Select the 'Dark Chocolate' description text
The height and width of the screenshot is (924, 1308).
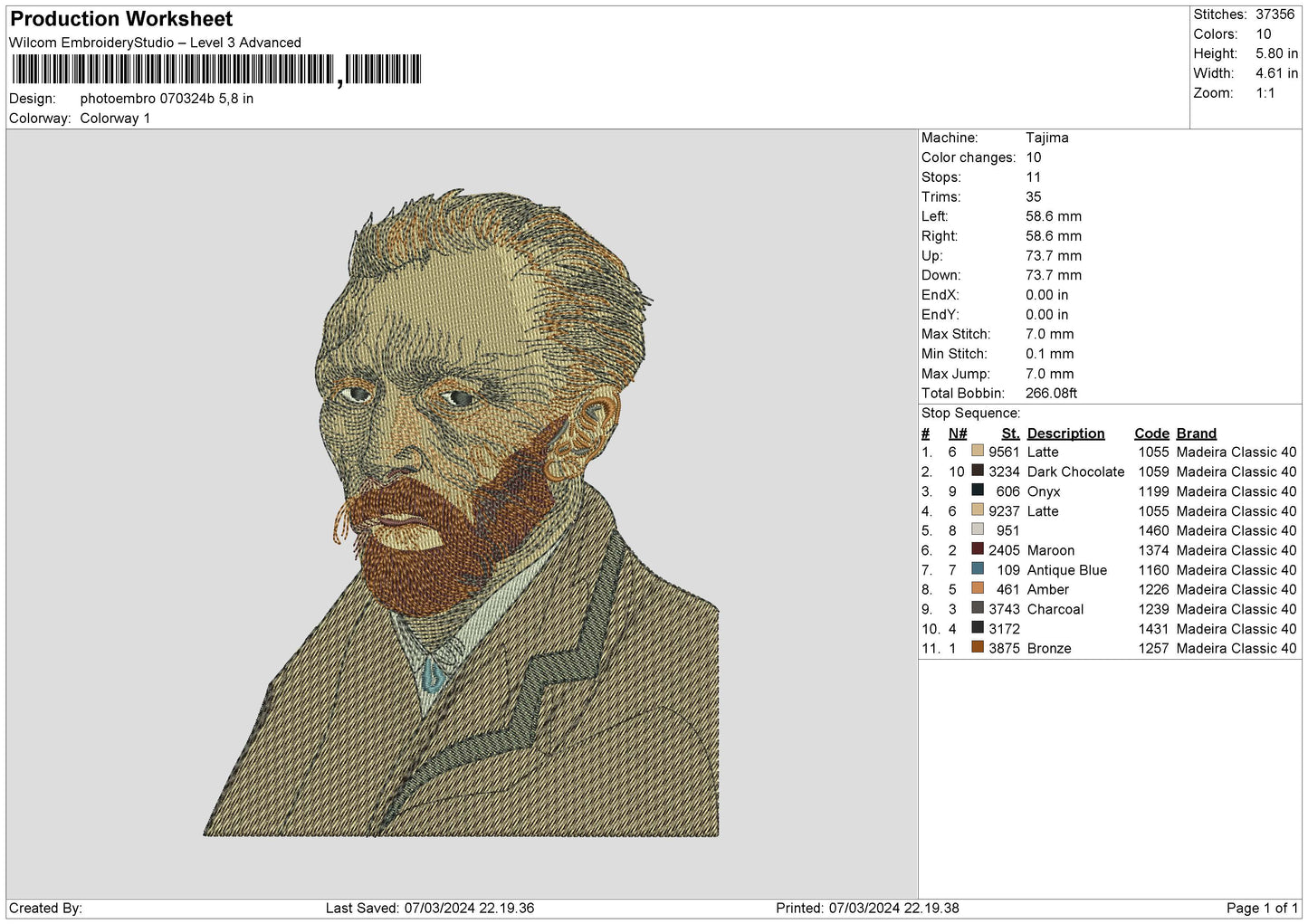click(x=1076, y=472)
